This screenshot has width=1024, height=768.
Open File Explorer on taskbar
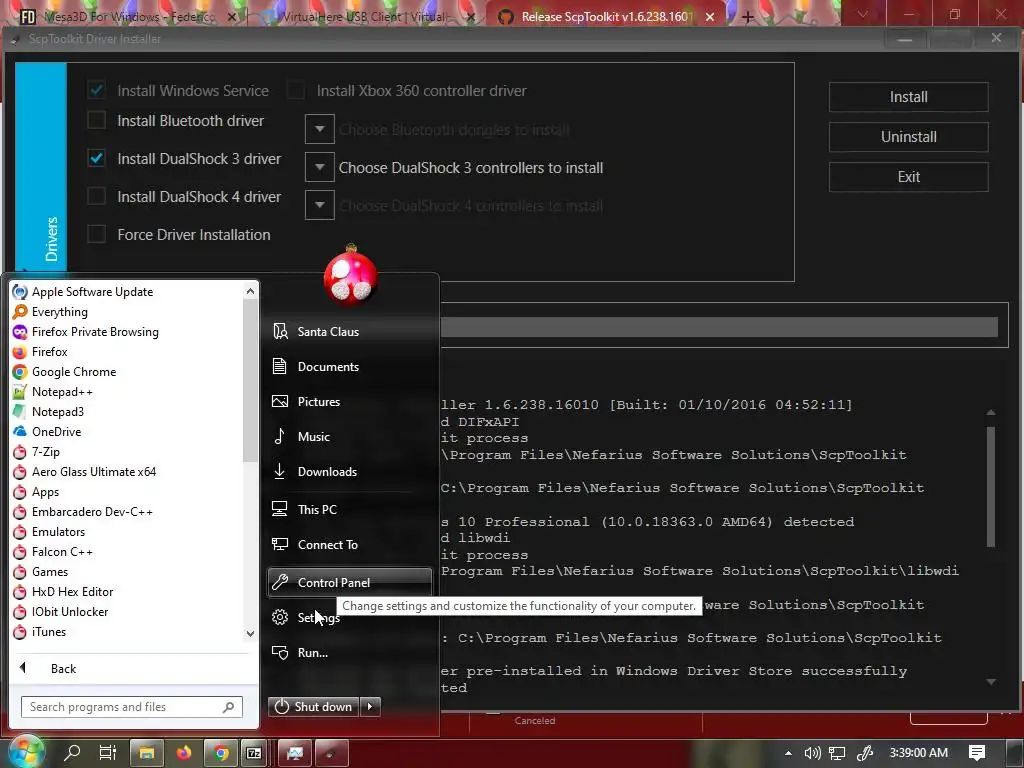point(147,753)
